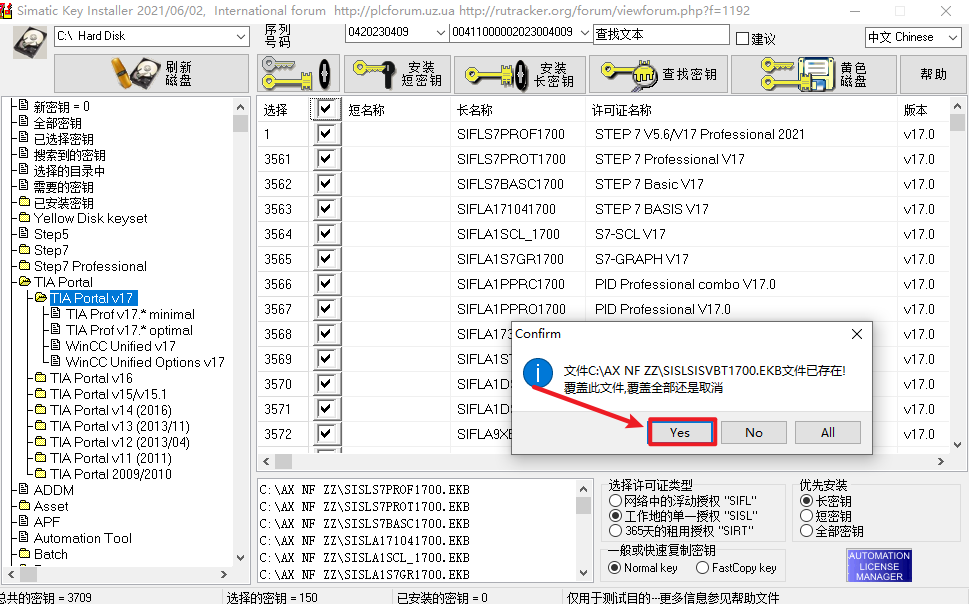Select STEP 7 Basic V17 row text
Viewport: 969px width, 604px height.
[x=649, y=184]
